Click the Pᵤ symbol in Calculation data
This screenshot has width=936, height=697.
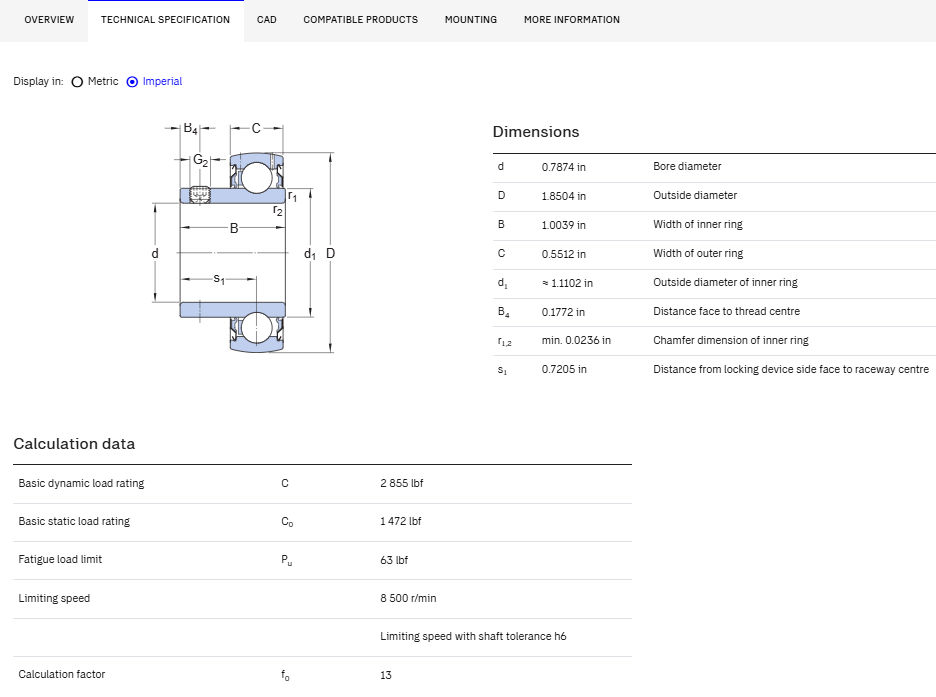[287, 560]
